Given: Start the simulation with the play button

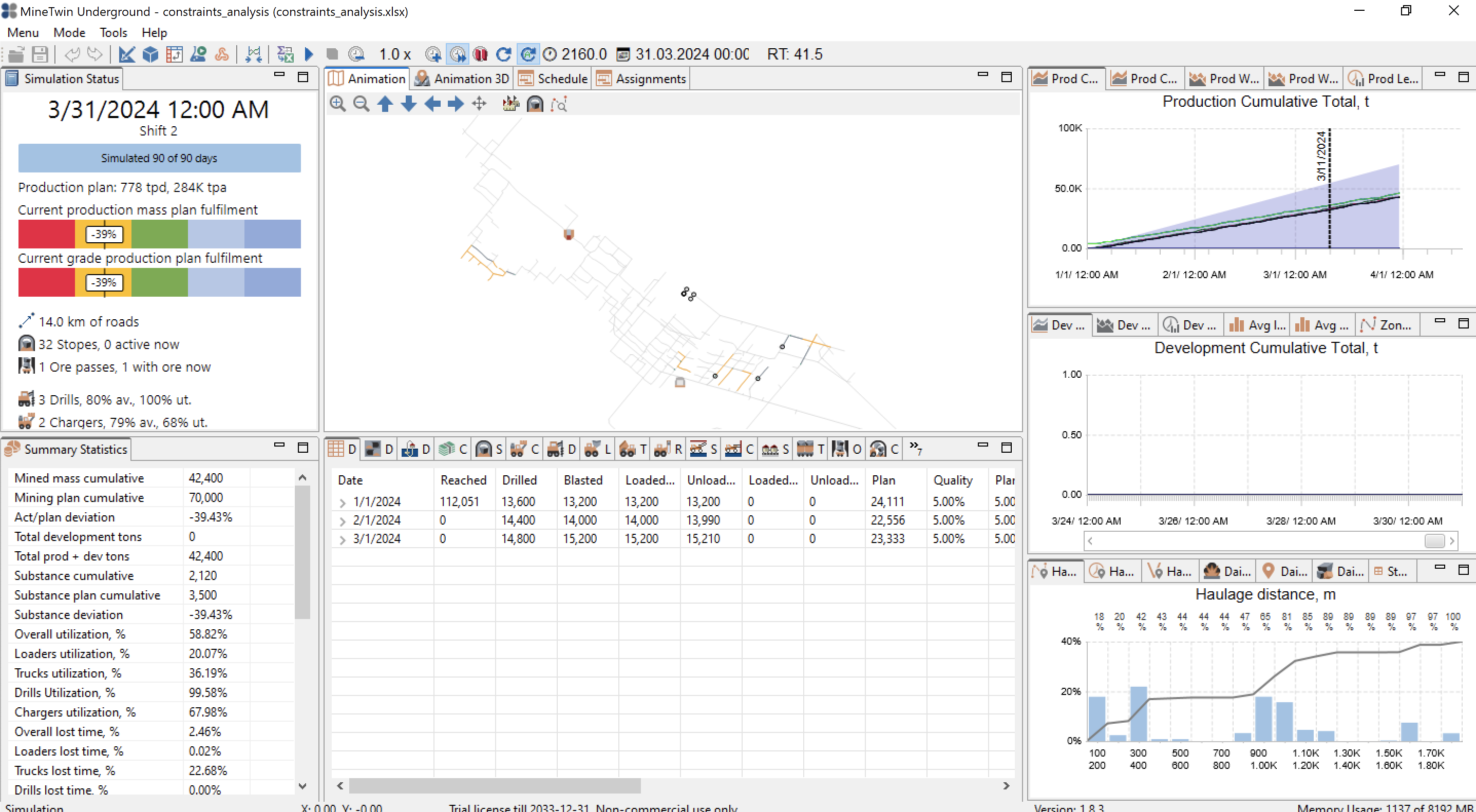Looking at the screenshot, I should (309, 54).
